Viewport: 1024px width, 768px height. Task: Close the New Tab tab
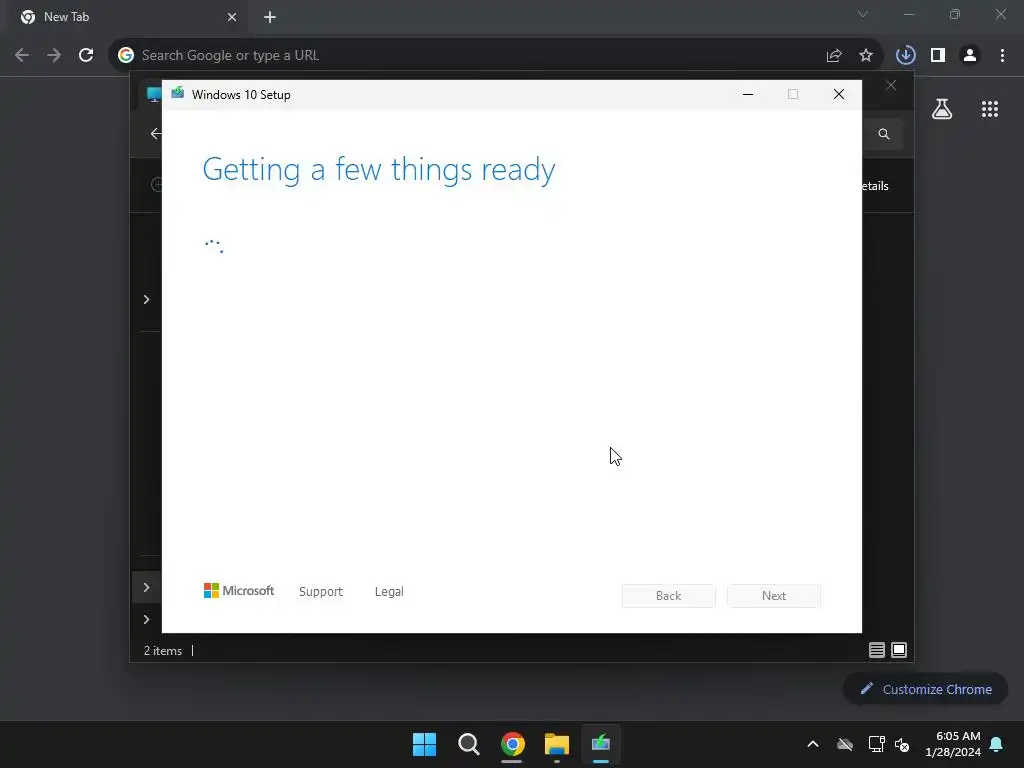pos(232,17)
